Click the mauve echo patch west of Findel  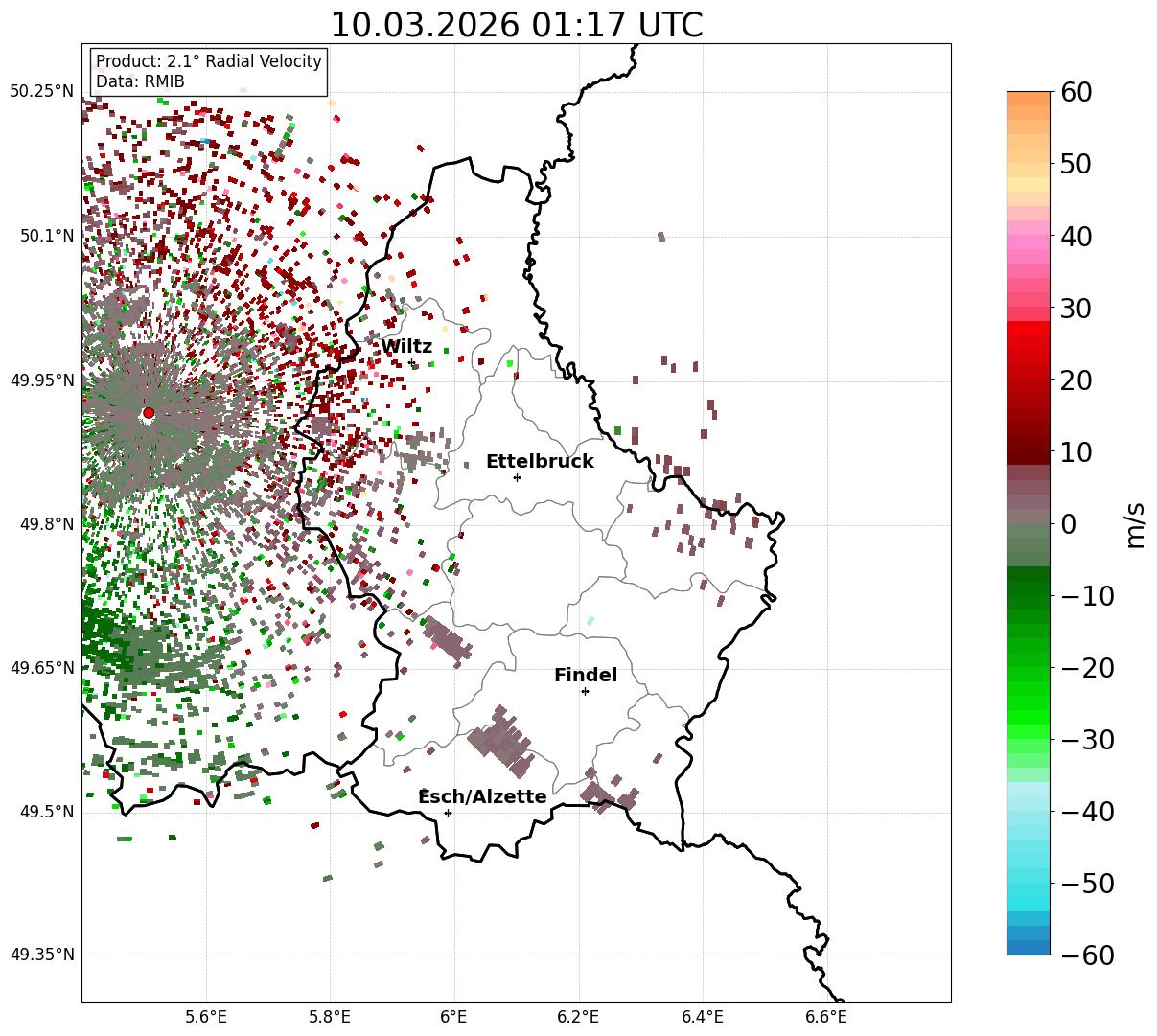pos(447,639)
